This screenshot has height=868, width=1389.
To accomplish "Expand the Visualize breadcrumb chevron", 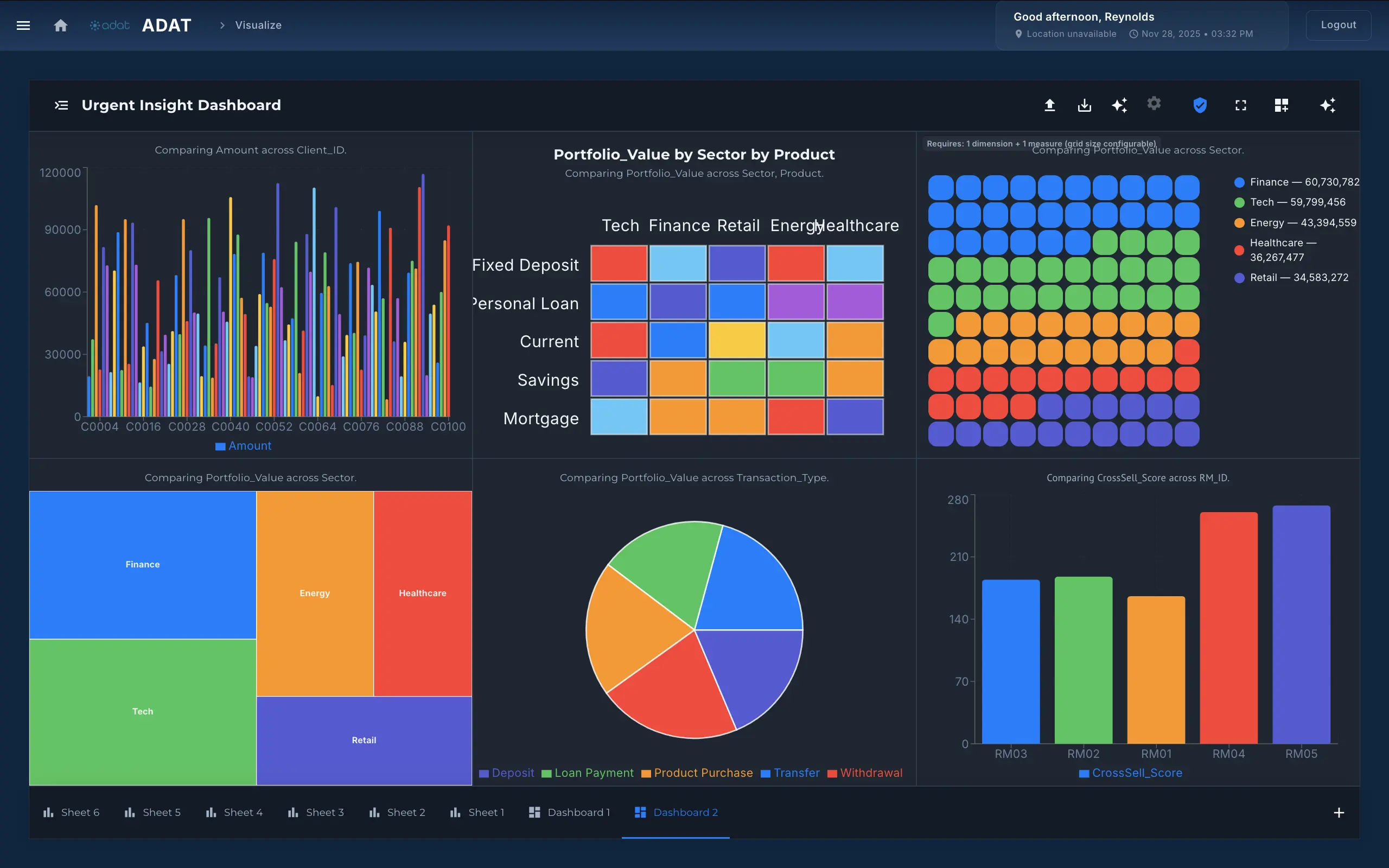I will point(222,25).
